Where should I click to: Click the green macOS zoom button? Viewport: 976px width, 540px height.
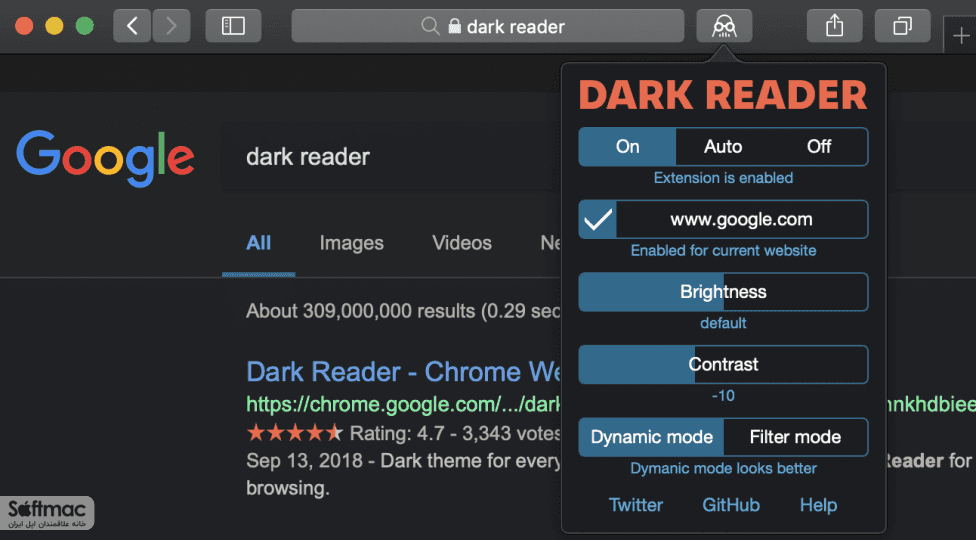coord(85,26)
